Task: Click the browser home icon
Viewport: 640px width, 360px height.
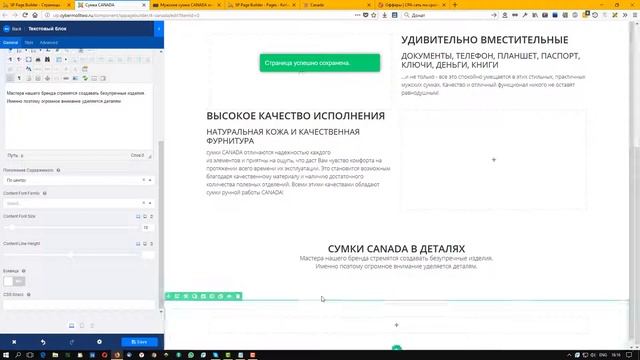Action: click(x=35, y=15)
